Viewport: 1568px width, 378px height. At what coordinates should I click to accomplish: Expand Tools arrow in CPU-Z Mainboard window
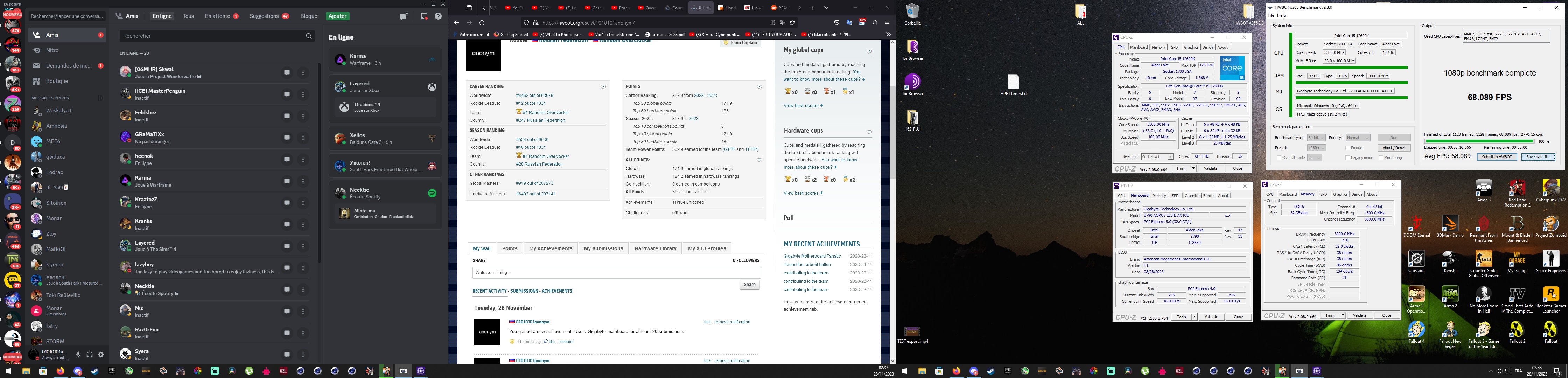[1194, 317]
